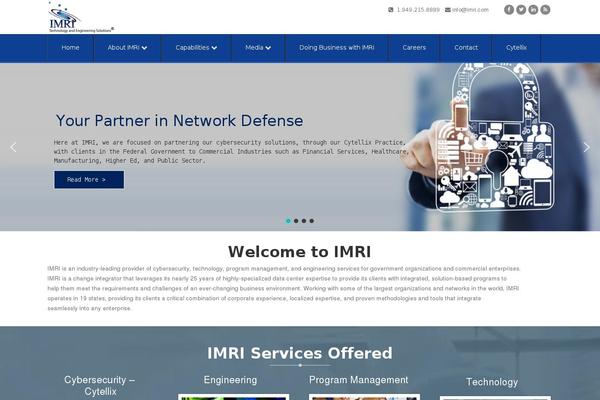Open the Program Management service
This screenshot has width=600, height=400.
point(359,380)
